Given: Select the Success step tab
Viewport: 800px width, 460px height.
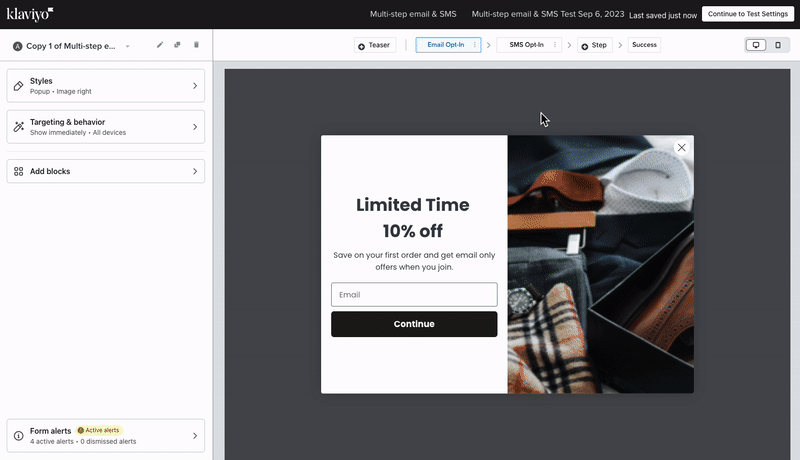Looking at the screenshot, I should 644,45.
